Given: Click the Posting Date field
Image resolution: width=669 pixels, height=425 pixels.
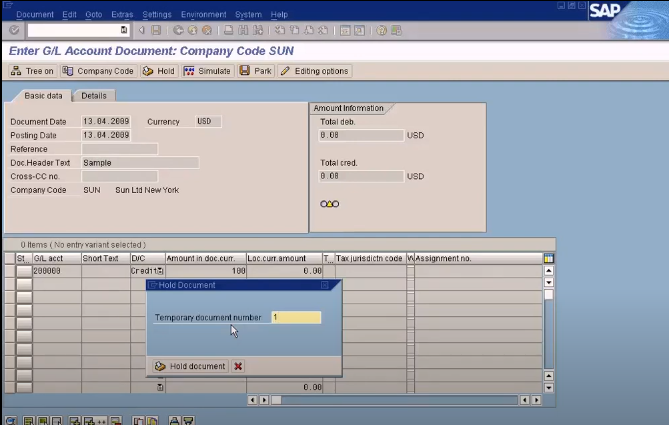Looking at the screenshot, I should [106, 135].
